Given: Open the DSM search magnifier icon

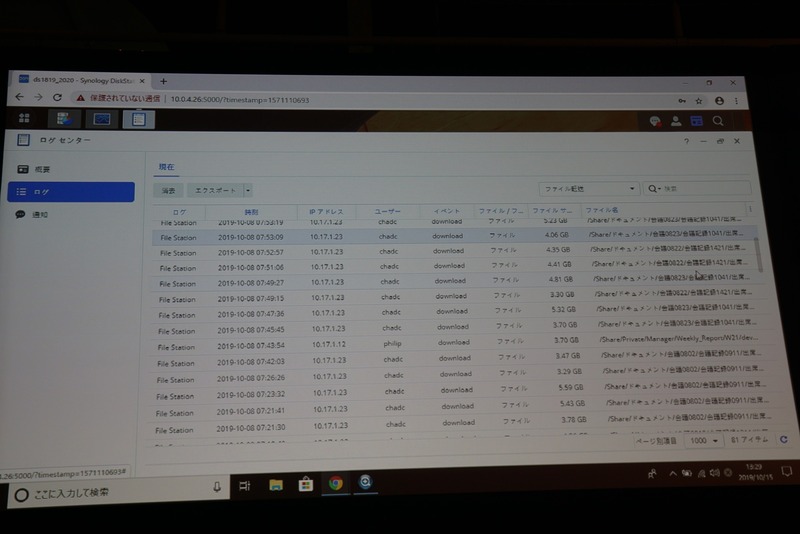Looking at the screenshot, I should point(718,121).
